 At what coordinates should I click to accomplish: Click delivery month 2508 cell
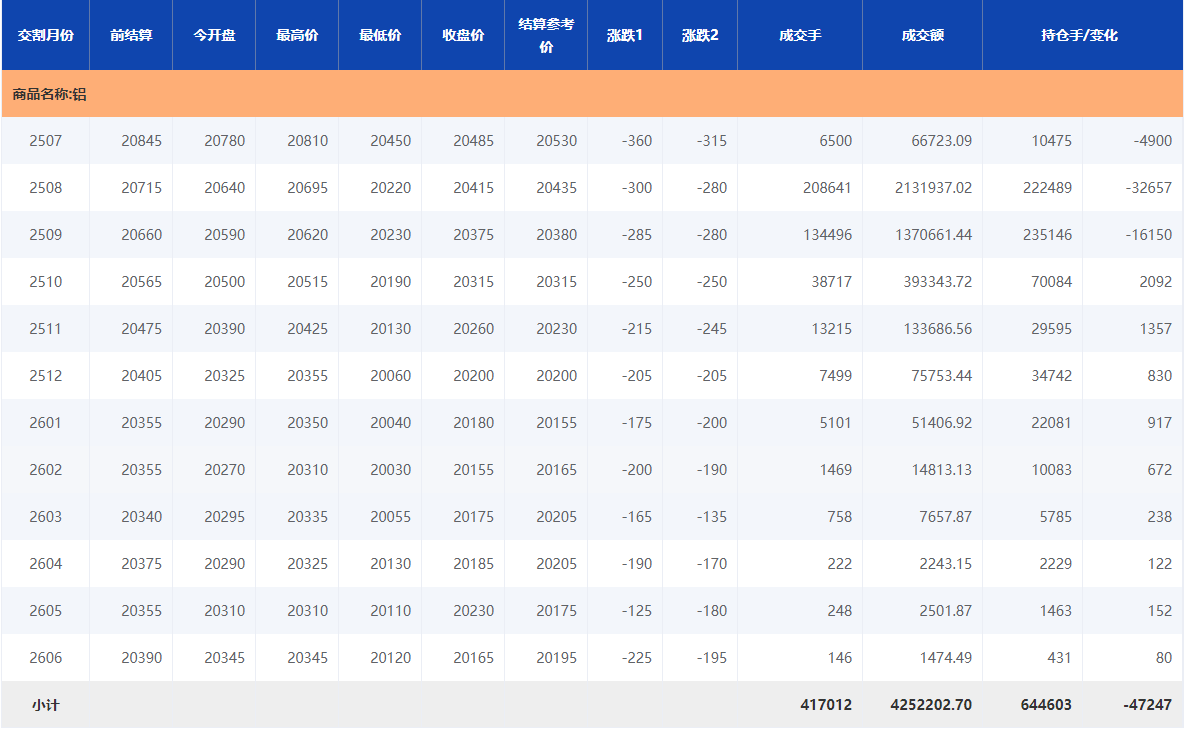45,188
